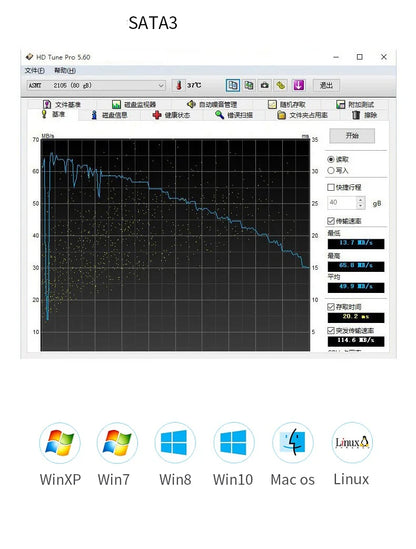
Task: Select the 写入 radio button
Action: (331, 171)
